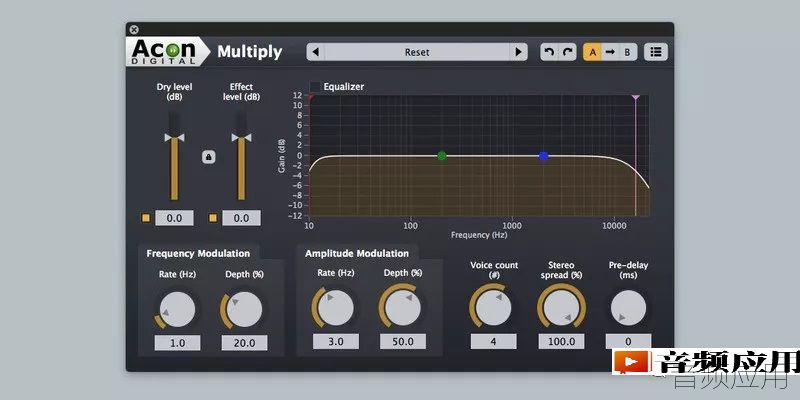Click the Frequency Modulation Rate value 1.0
800x400 pixels.
click(x=178, y=343)
